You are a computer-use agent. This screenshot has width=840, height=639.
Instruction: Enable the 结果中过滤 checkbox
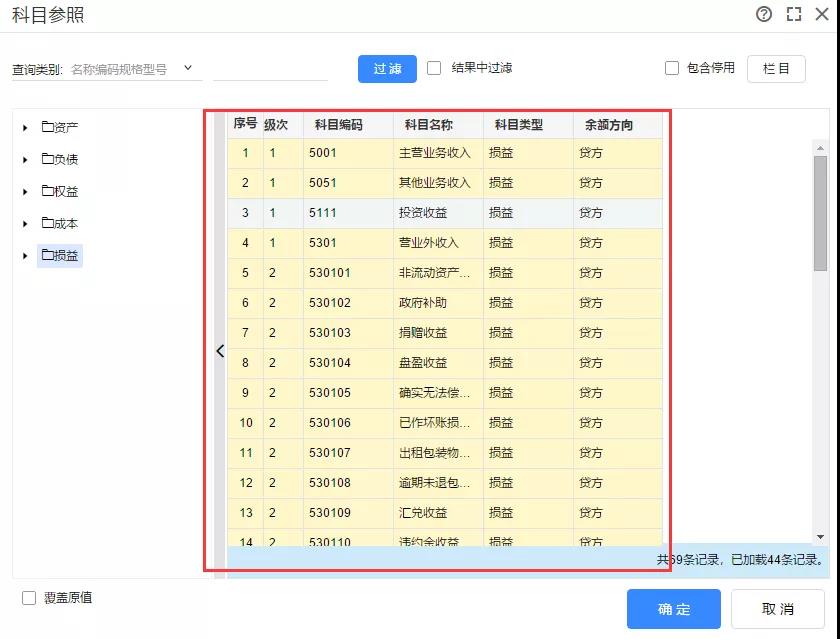click(x=434, y=68)
